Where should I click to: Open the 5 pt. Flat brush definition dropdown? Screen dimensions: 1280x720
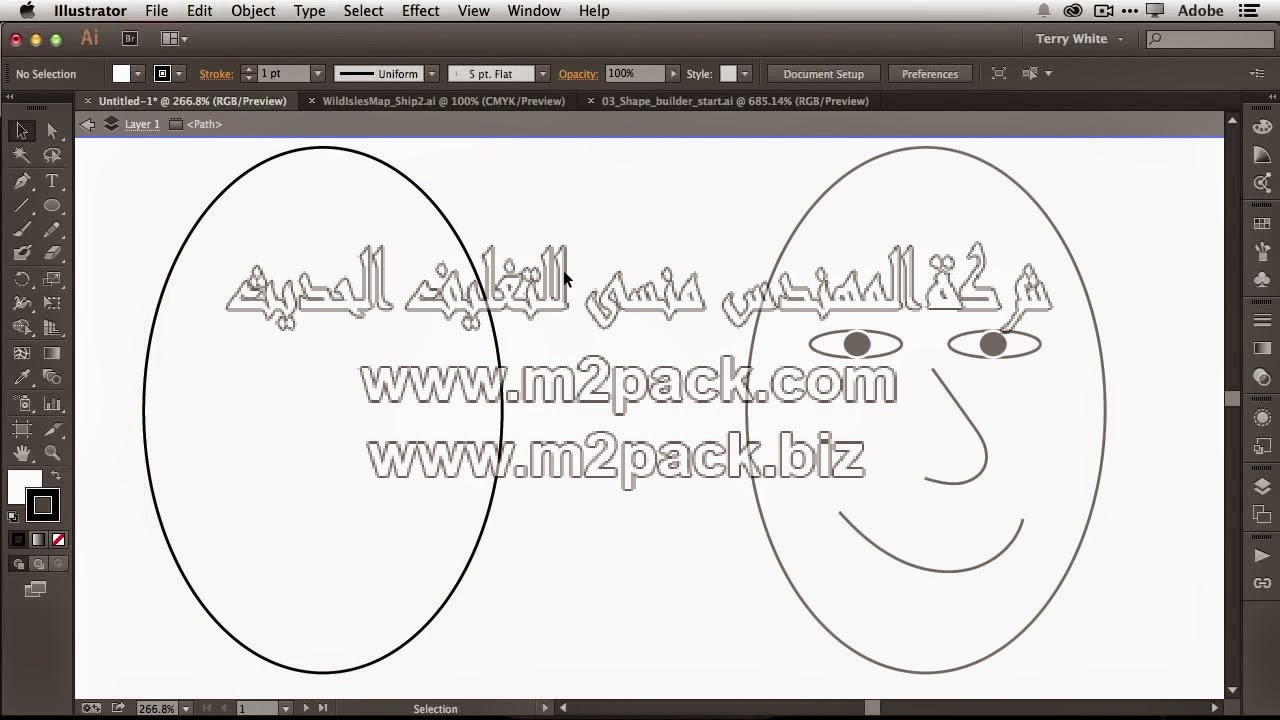542,74
